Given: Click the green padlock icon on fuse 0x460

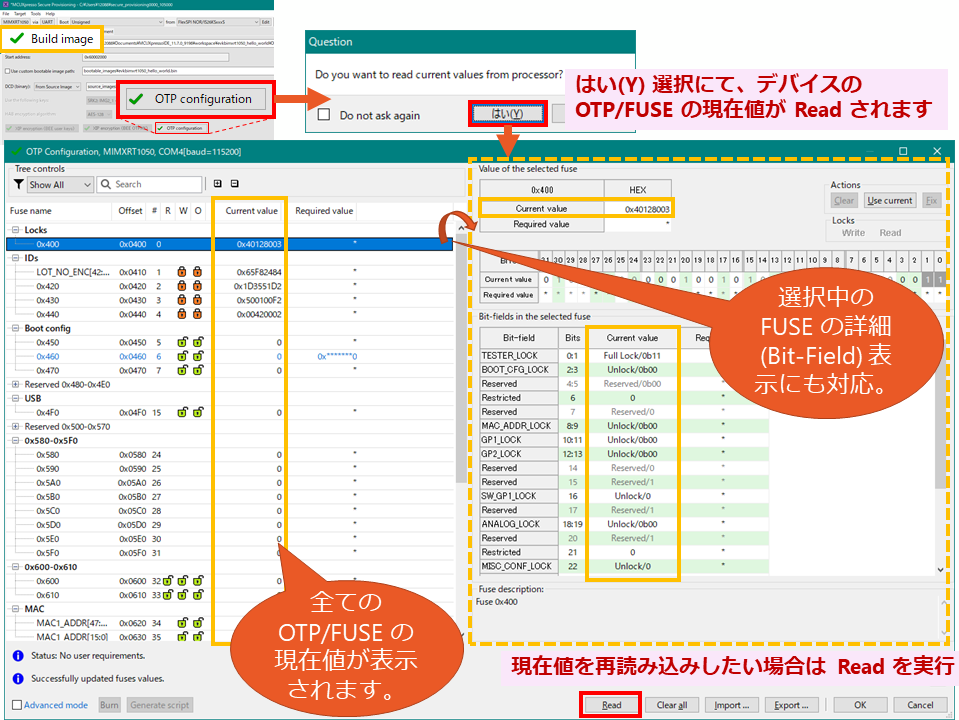Looking at the screenshot, I should tap(181, 356).
